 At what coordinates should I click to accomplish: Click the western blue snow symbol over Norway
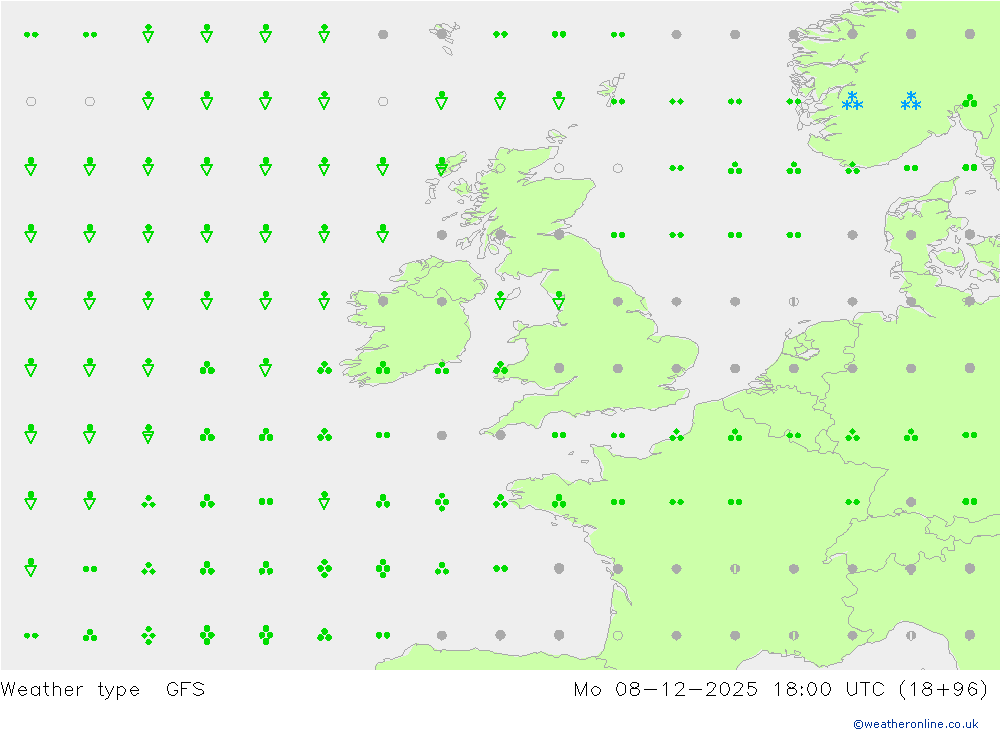(x=852, y=101)
